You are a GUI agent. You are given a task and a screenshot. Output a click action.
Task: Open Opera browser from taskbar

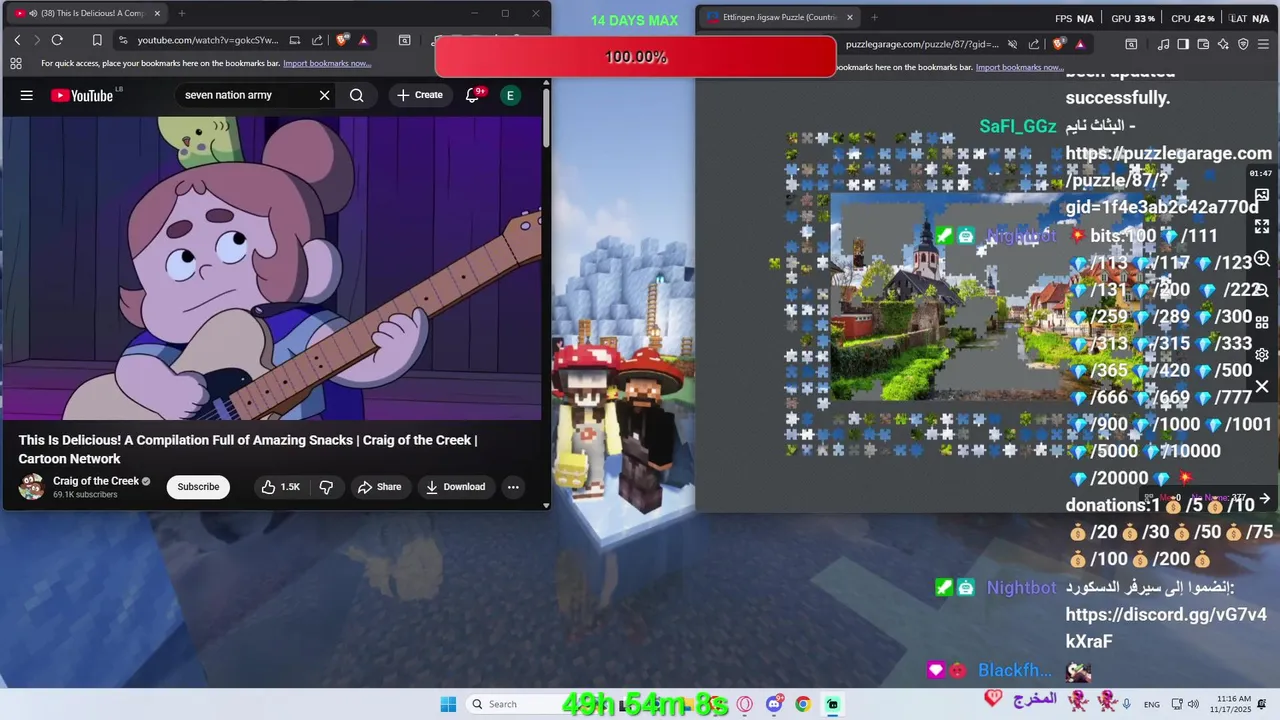click(x=744, y=704)
